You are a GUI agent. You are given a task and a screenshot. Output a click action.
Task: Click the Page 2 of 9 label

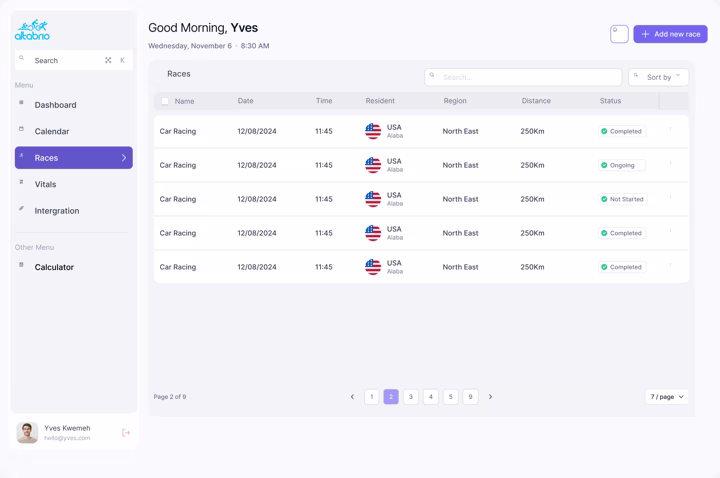(x=170, y=397)
